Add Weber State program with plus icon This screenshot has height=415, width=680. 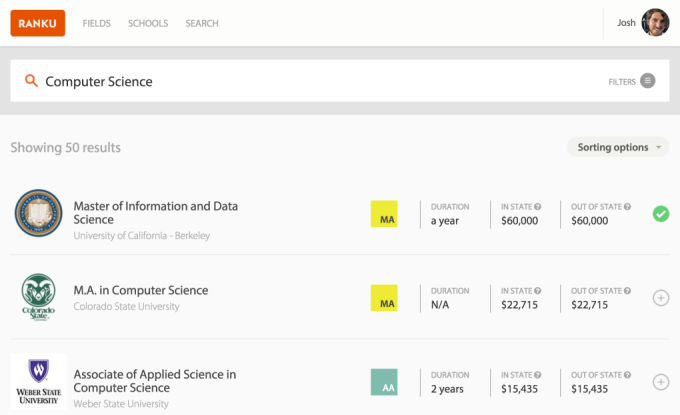(660, 382)
